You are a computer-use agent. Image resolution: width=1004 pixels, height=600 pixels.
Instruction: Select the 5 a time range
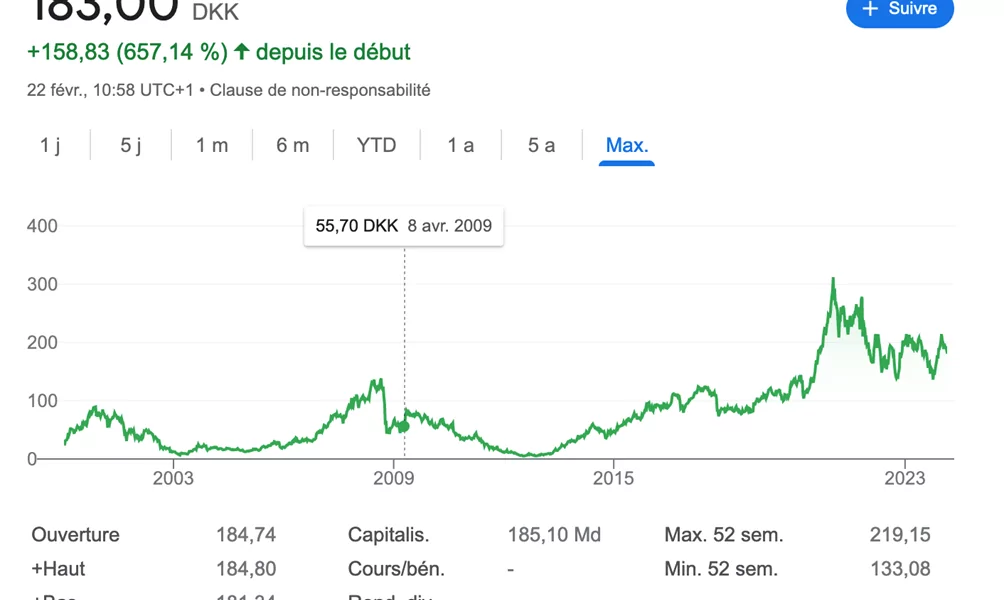541,145
